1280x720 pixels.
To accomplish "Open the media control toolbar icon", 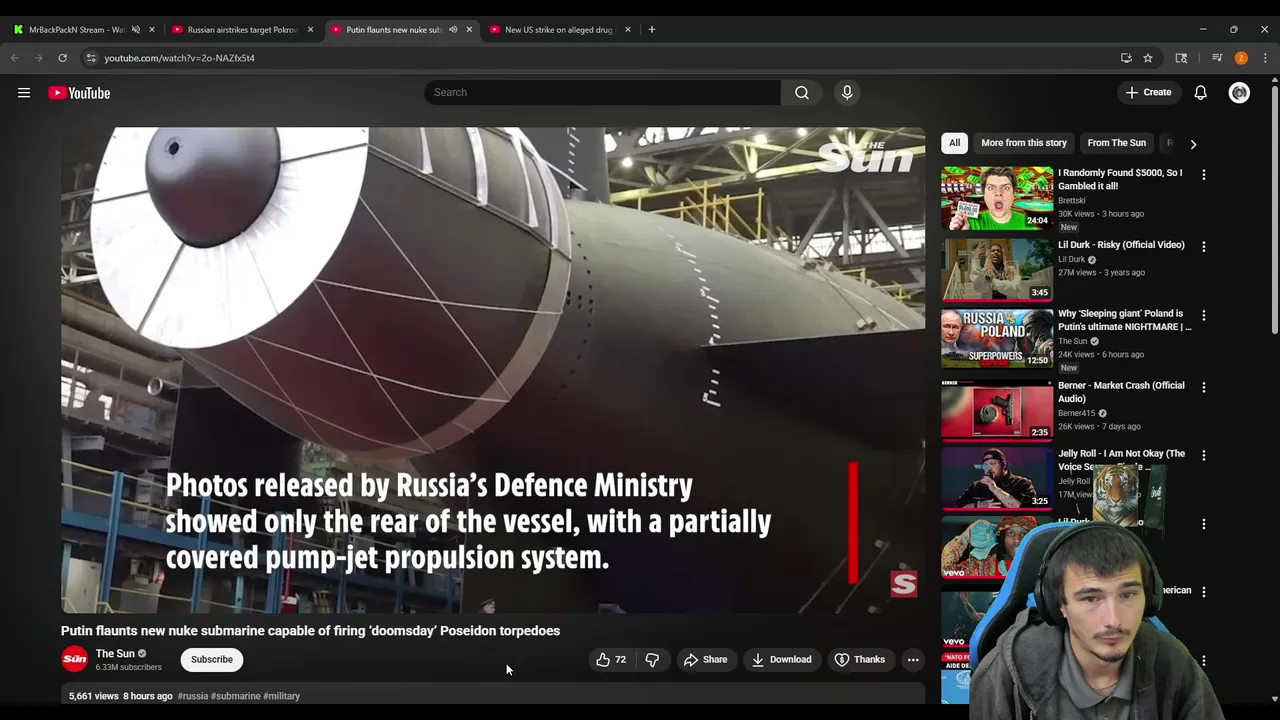I will pos(1217,58).
